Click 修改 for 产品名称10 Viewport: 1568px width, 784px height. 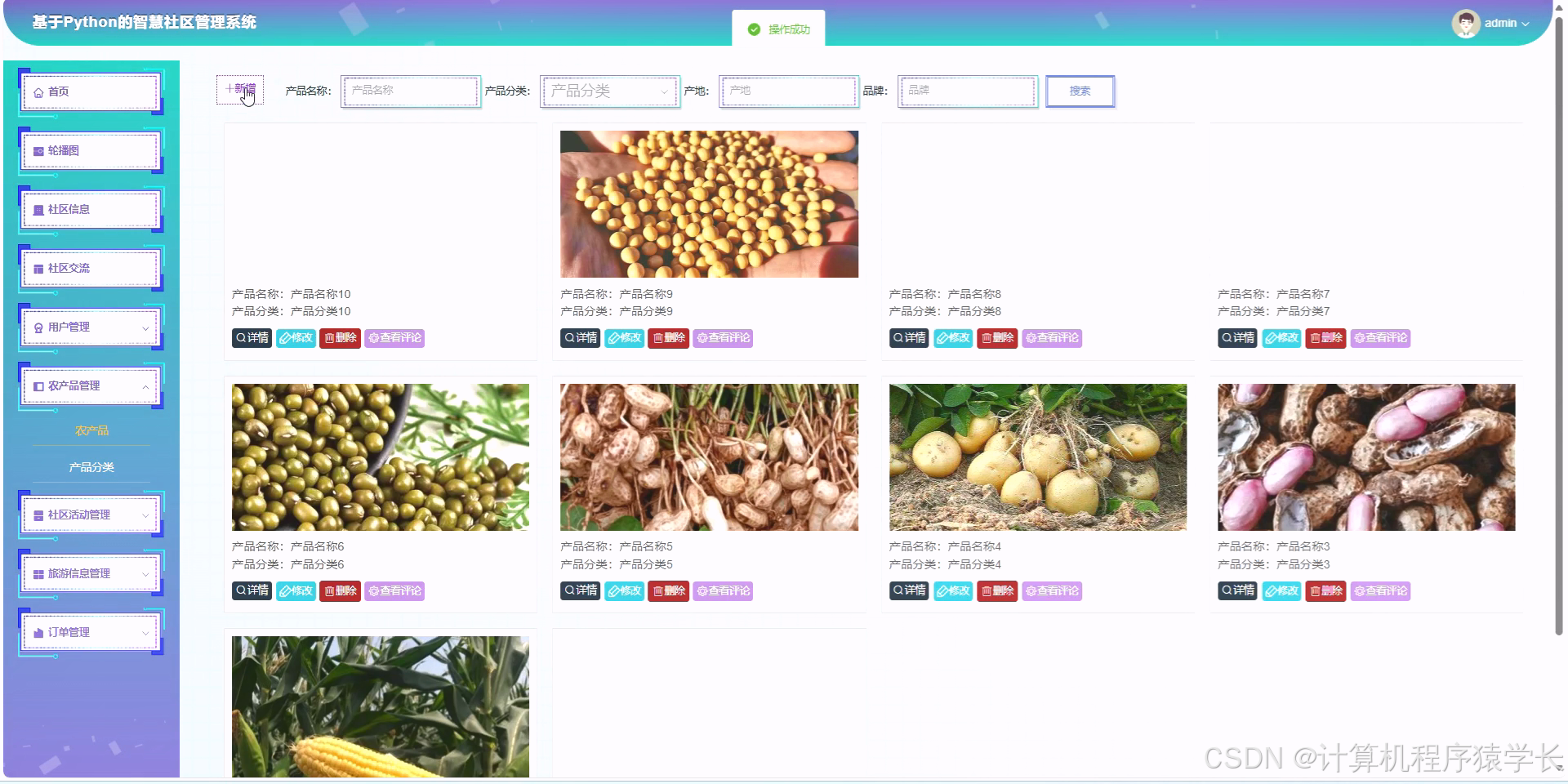pos(296,338)
